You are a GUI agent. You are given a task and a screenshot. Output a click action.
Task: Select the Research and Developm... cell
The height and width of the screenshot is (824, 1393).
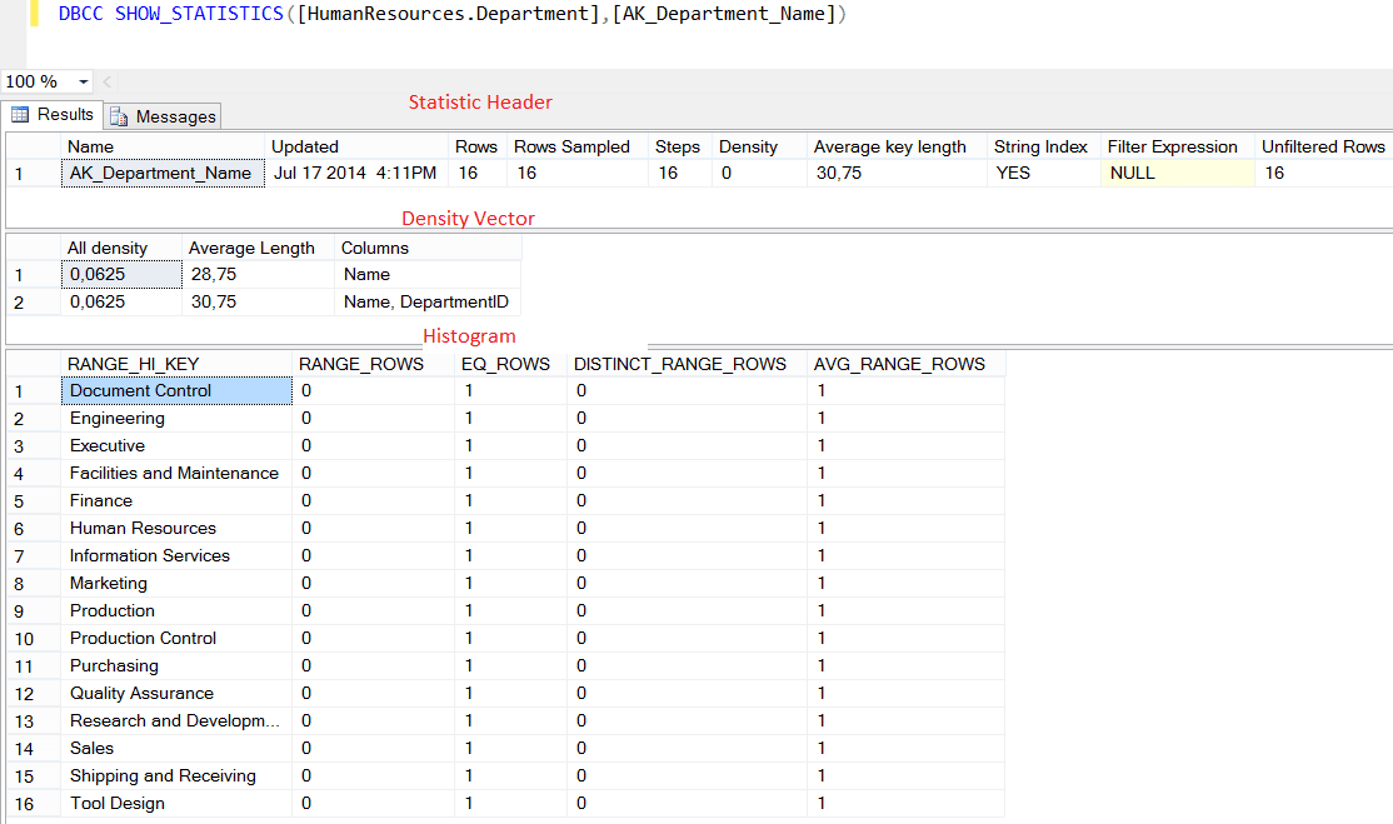click(177, 721)
